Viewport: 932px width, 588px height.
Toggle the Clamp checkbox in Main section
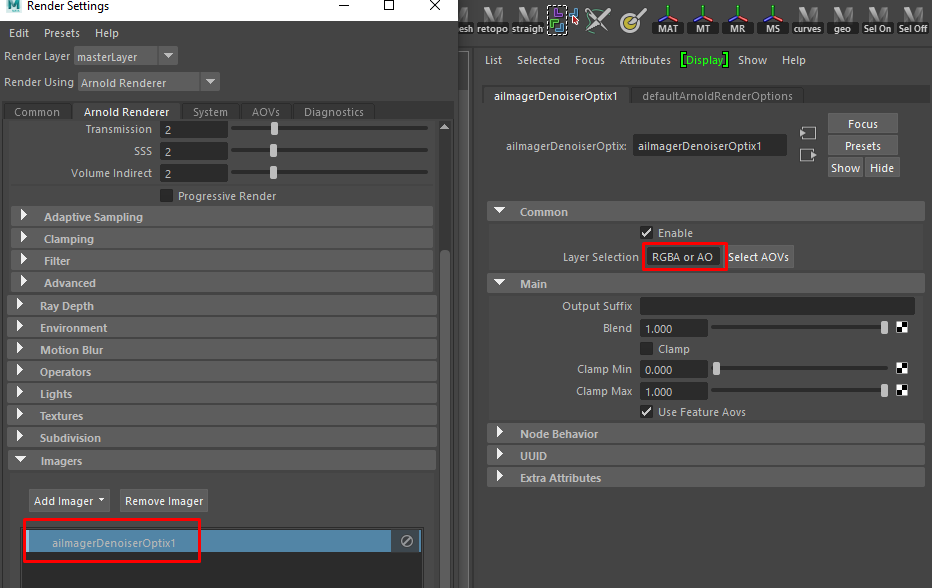coord(648,348)
